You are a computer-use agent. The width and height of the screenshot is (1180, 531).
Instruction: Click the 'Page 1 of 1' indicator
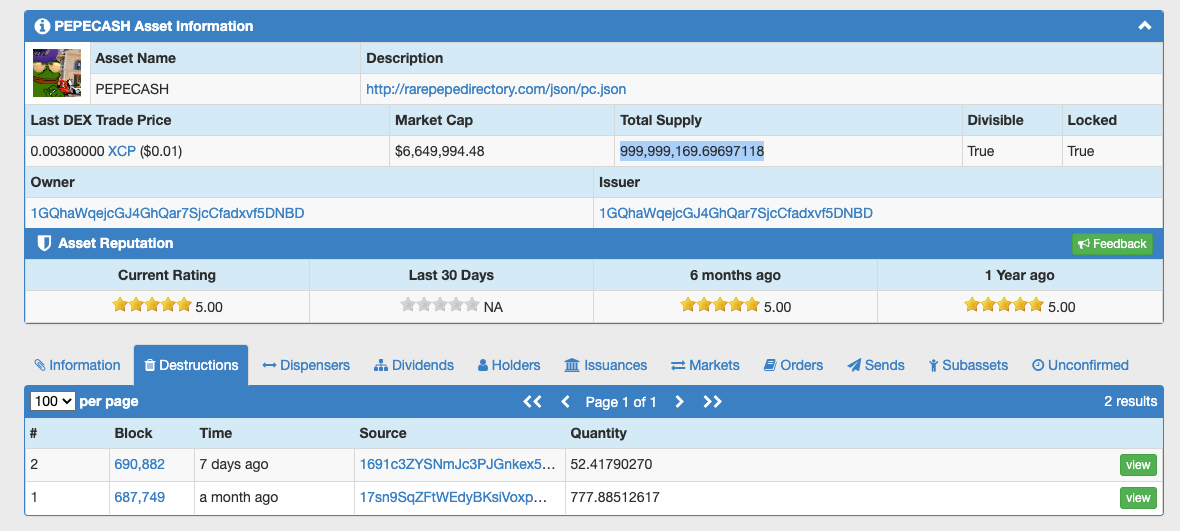point(621,402)
